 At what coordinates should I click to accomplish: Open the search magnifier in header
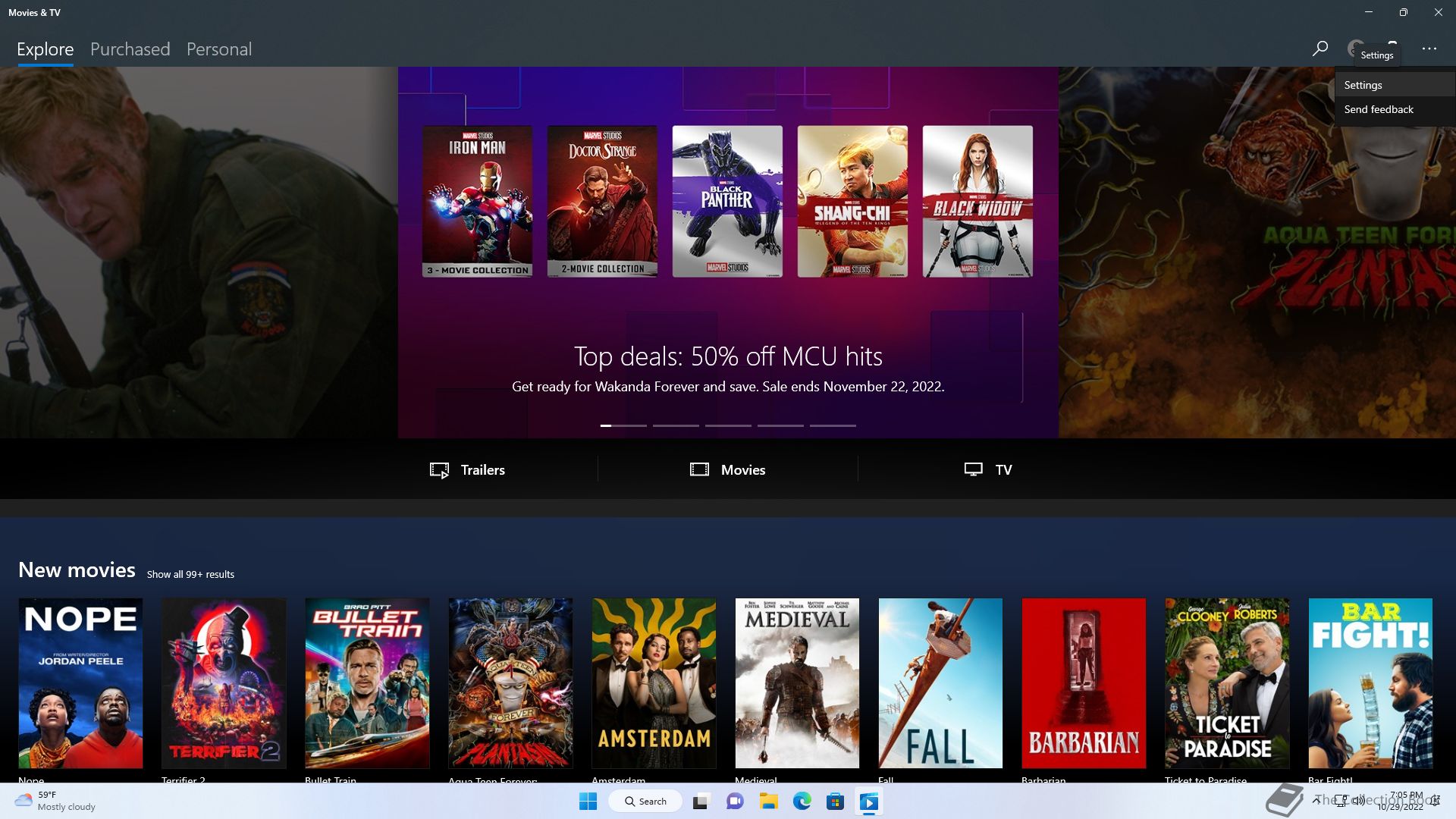(1319, 49)
